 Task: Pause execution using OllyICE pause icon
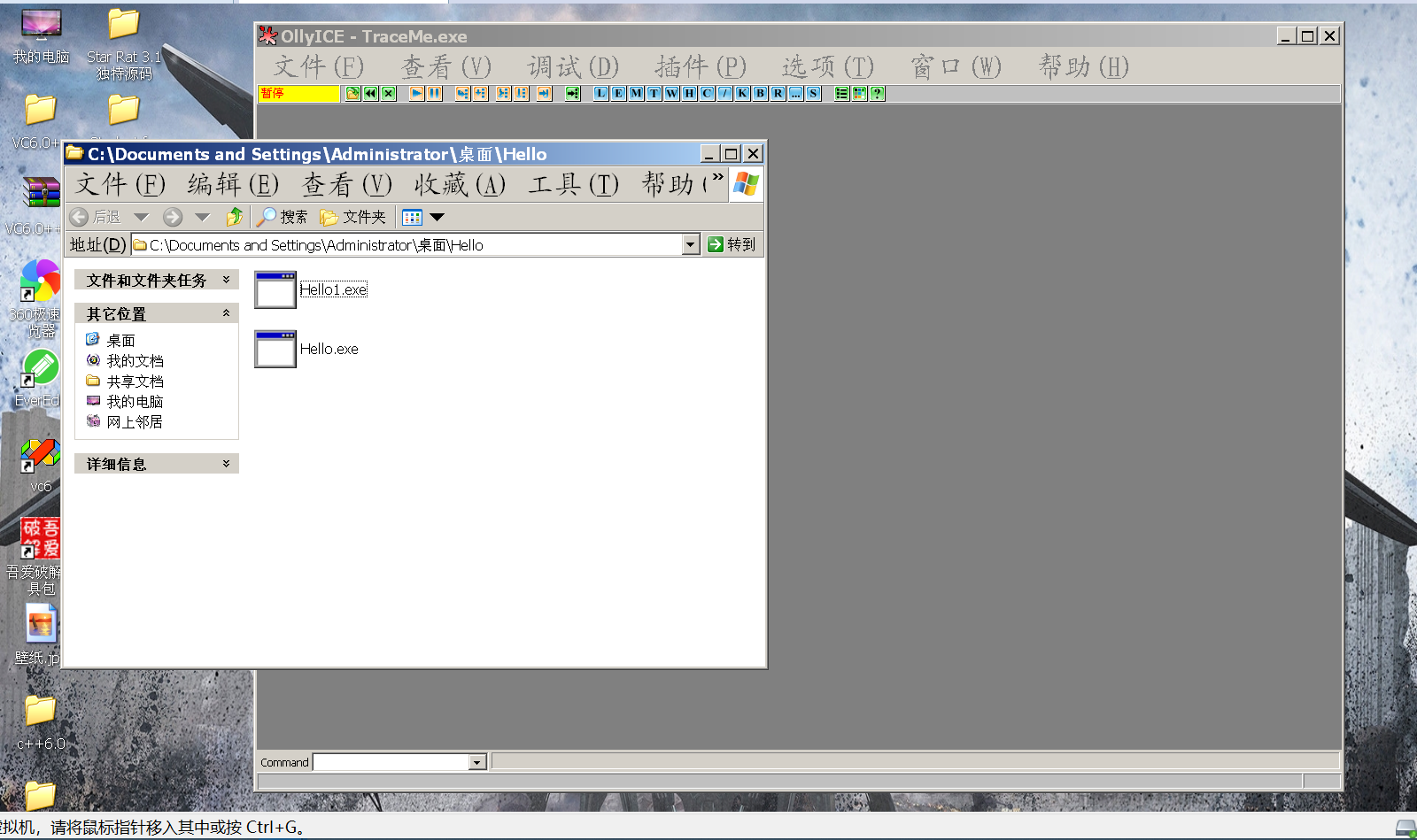pyautogui.click(x=434, y=93)
